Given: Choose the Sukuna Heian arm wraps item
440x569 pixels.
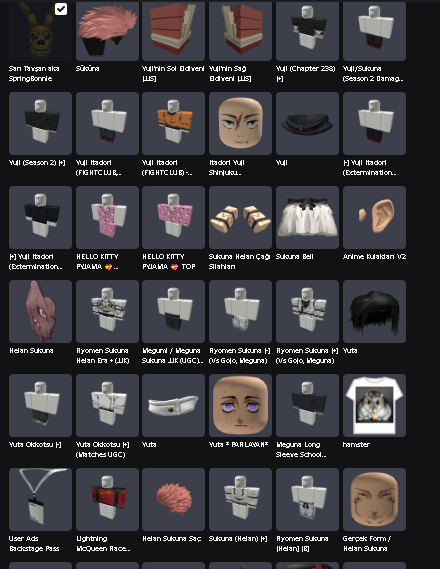Looking at the screenshot, I should tap(240, 217).
